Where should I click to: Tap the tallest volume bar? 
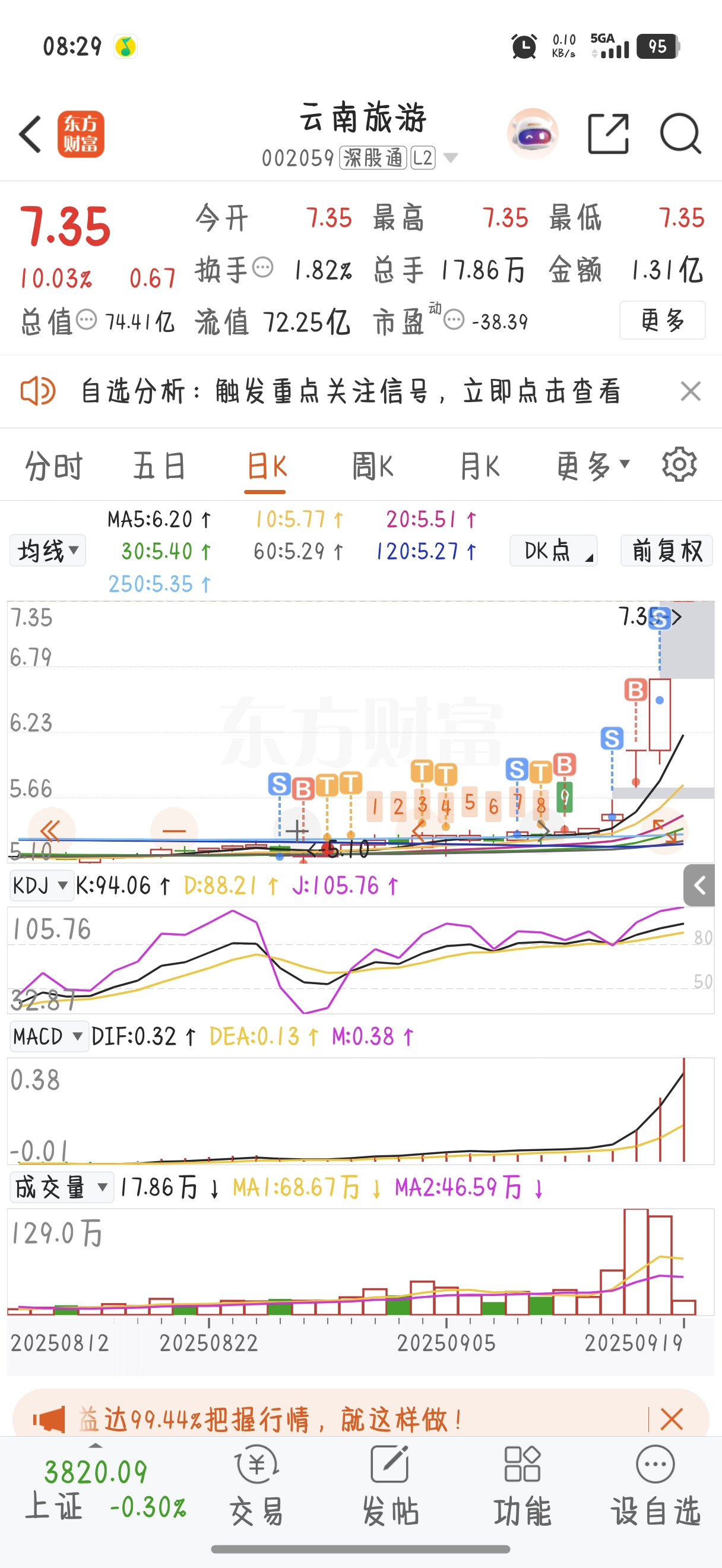(636, 1262)
